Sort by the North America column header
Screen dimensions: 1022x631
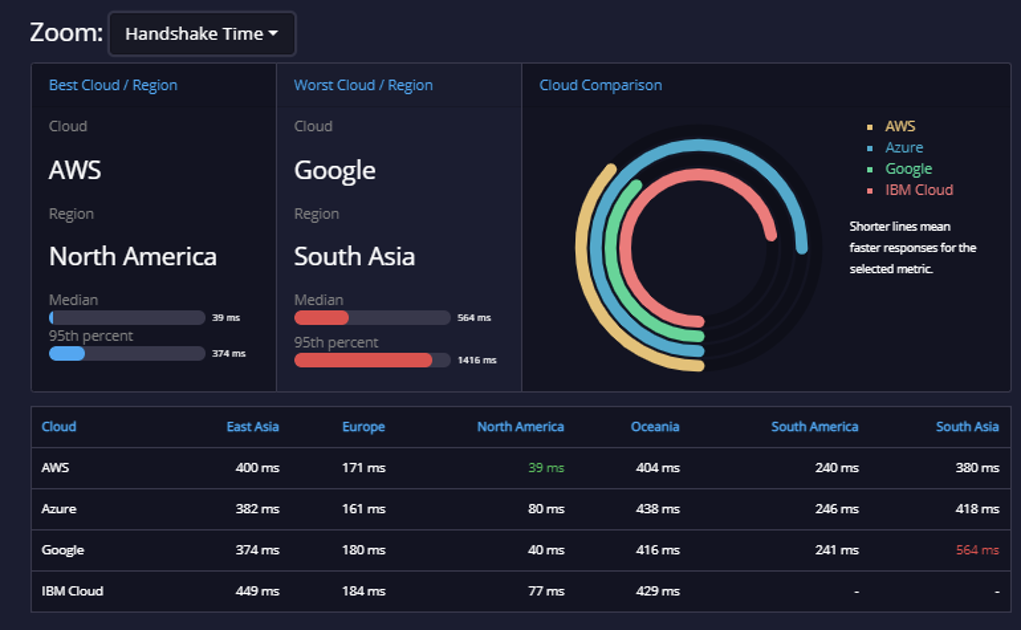point(520,427)
